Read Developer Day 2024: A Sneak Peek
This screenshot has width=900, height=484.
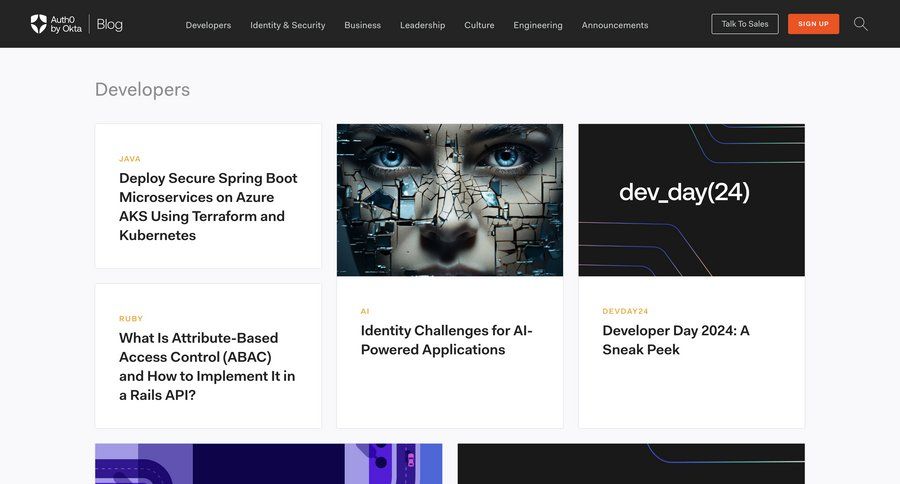pyautogui.click(x=676, y=340)
